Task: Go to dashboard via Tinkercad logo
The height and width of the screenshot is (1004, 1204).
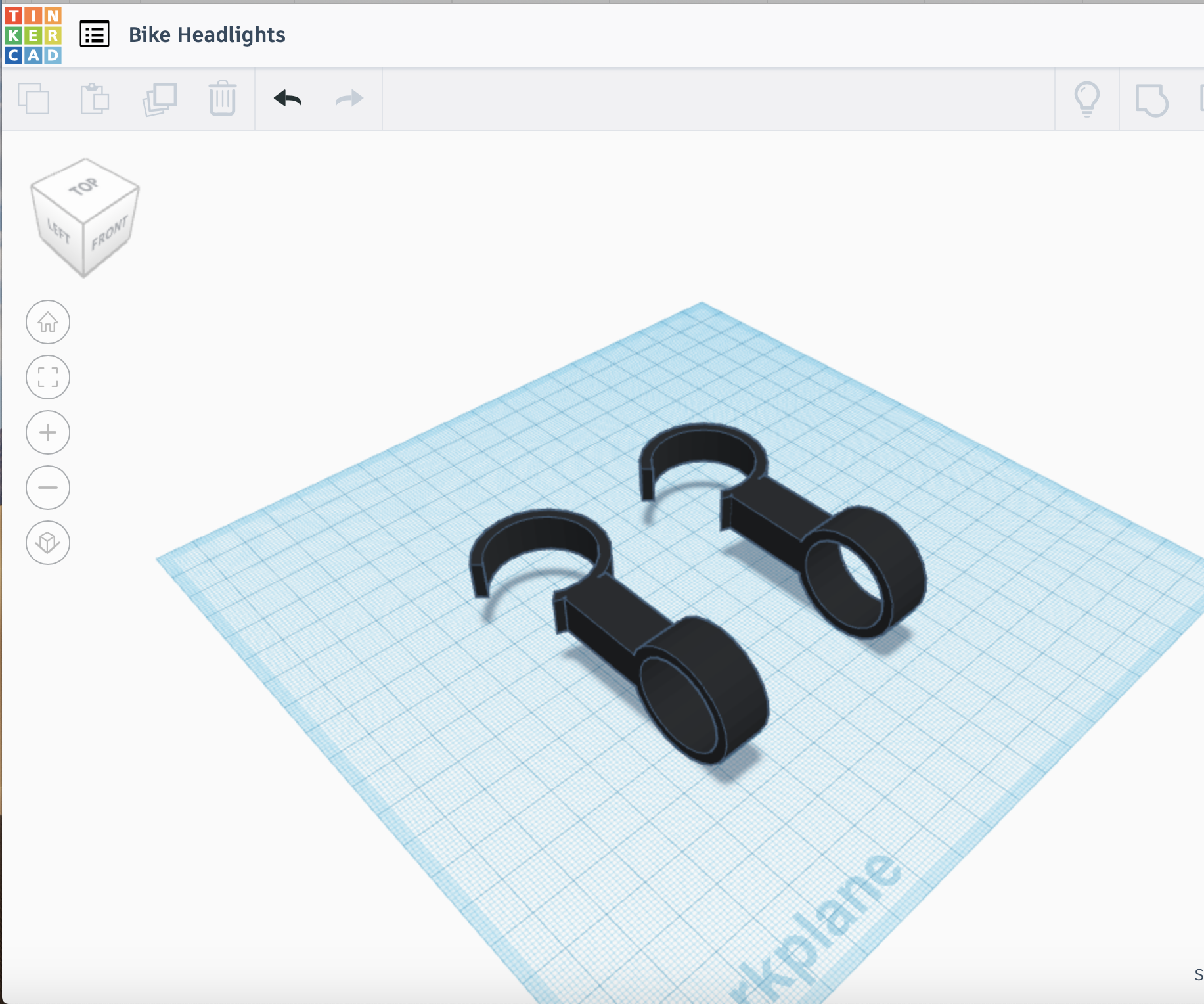Action: (x=32, y=34)
